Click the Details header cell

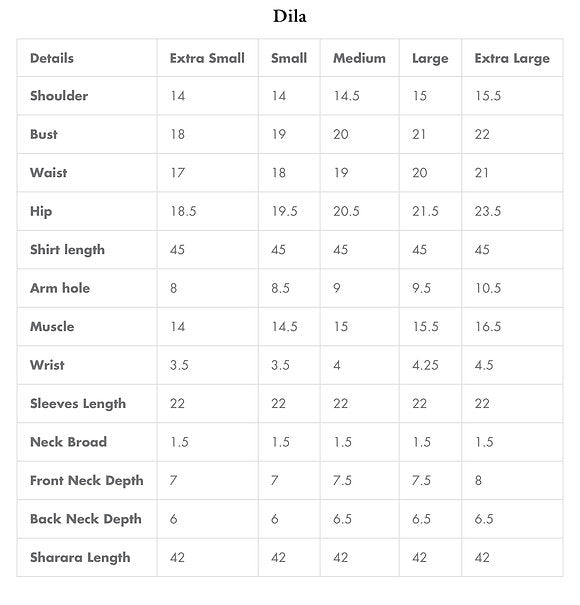[x=52, y=58]
